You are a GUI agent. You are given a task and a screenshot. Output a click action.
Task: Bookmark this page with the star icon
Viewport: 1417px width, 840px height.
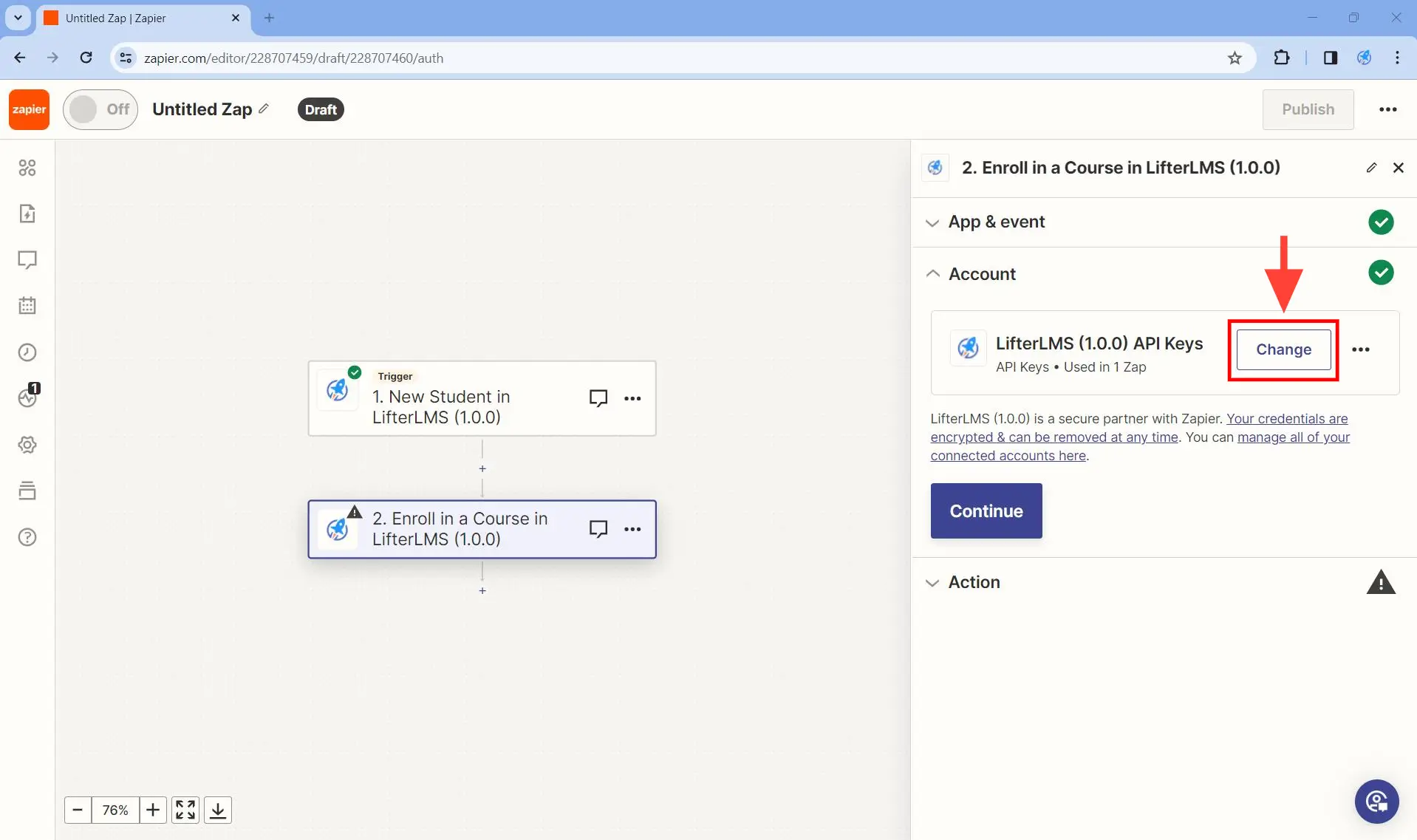coord(1235,58)
